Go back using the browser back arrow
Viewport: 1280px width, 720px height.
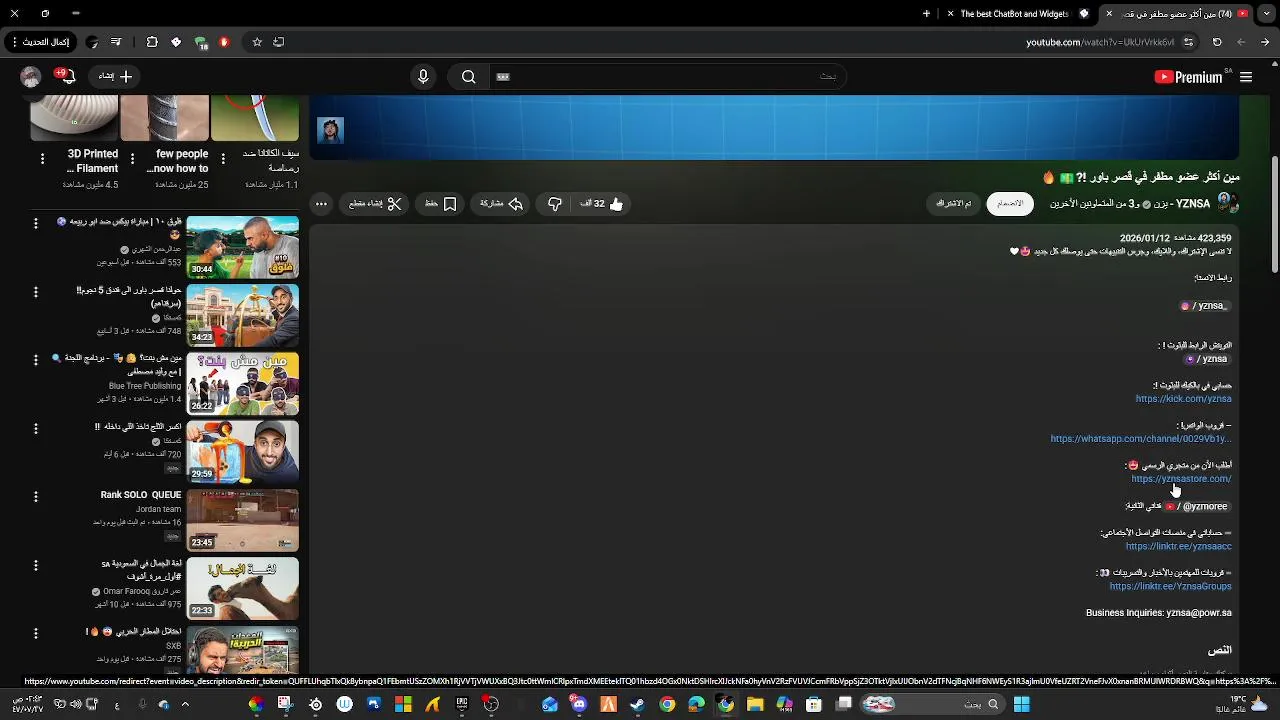click(x=1266, y=42)
